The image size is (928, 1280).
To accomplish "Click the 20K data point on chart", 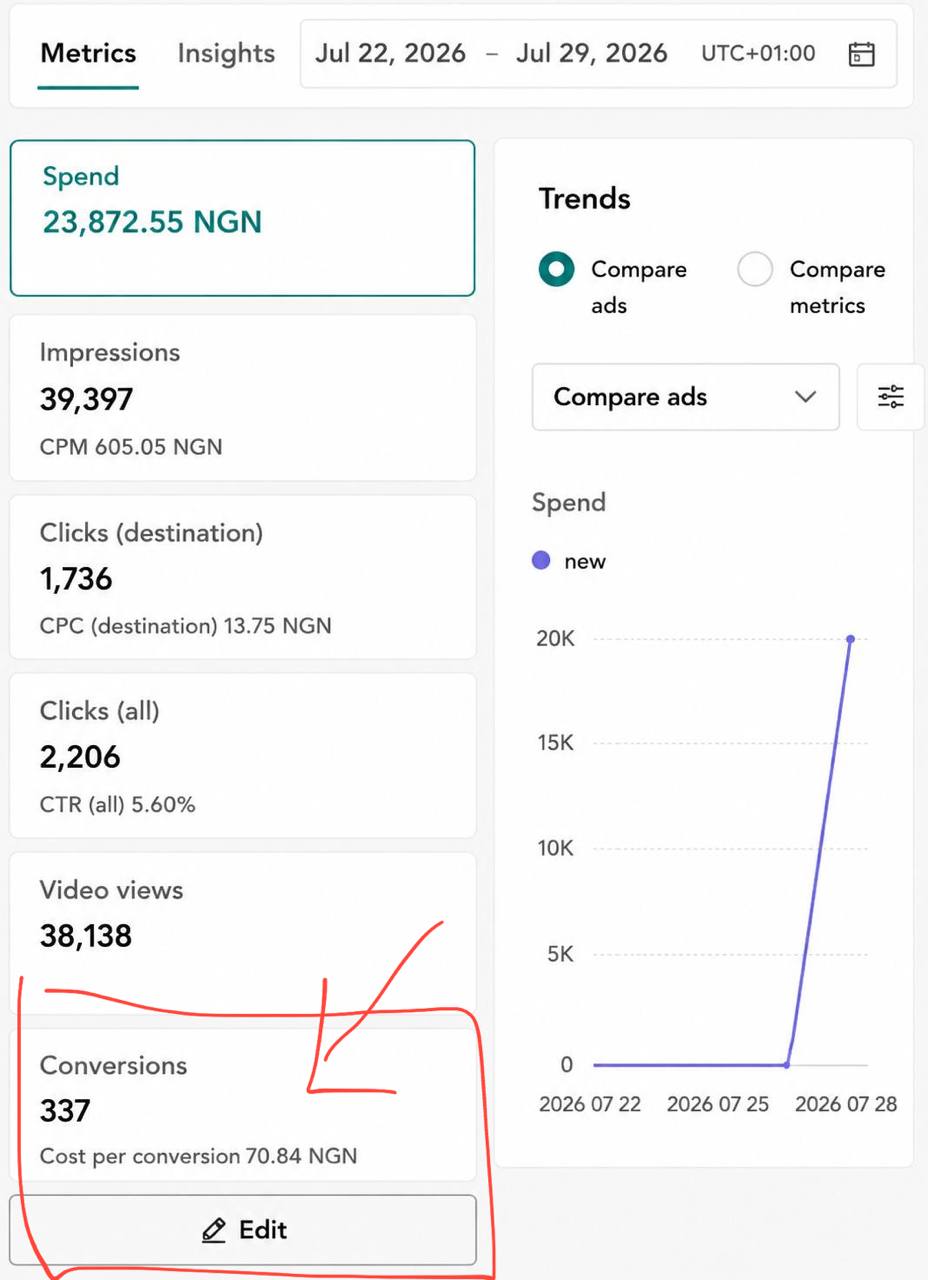I will [x=850, y=638].
